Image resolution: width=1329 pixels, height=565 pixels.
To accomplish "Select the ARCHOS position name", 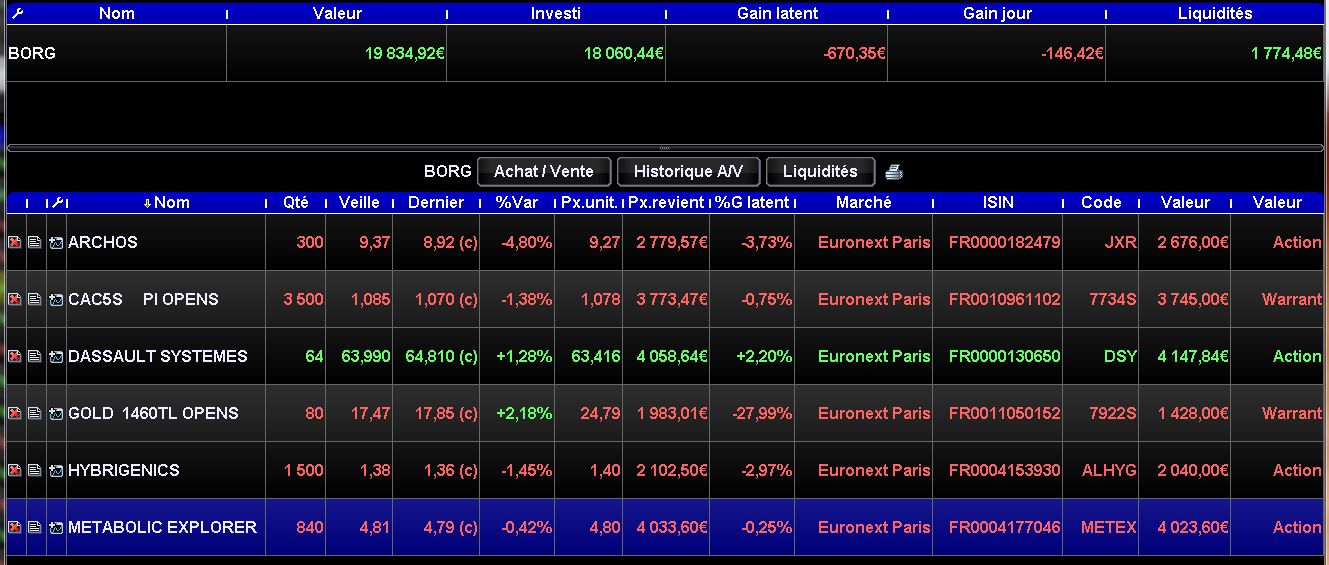I will (x=103, y=242).
